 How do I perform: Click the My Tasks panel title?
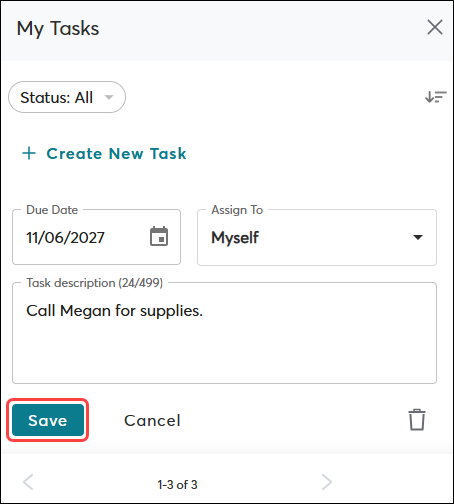[58, 29]
